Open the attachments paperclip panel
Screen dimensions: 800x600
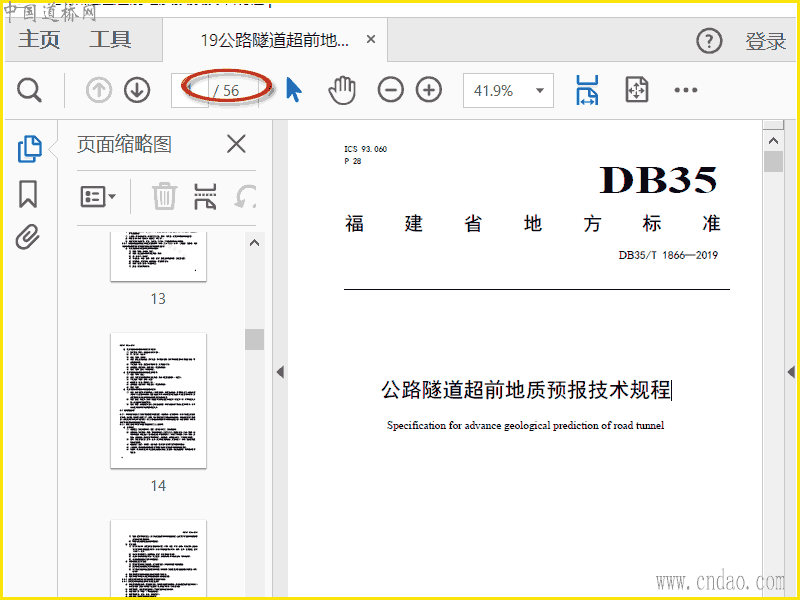28,237
